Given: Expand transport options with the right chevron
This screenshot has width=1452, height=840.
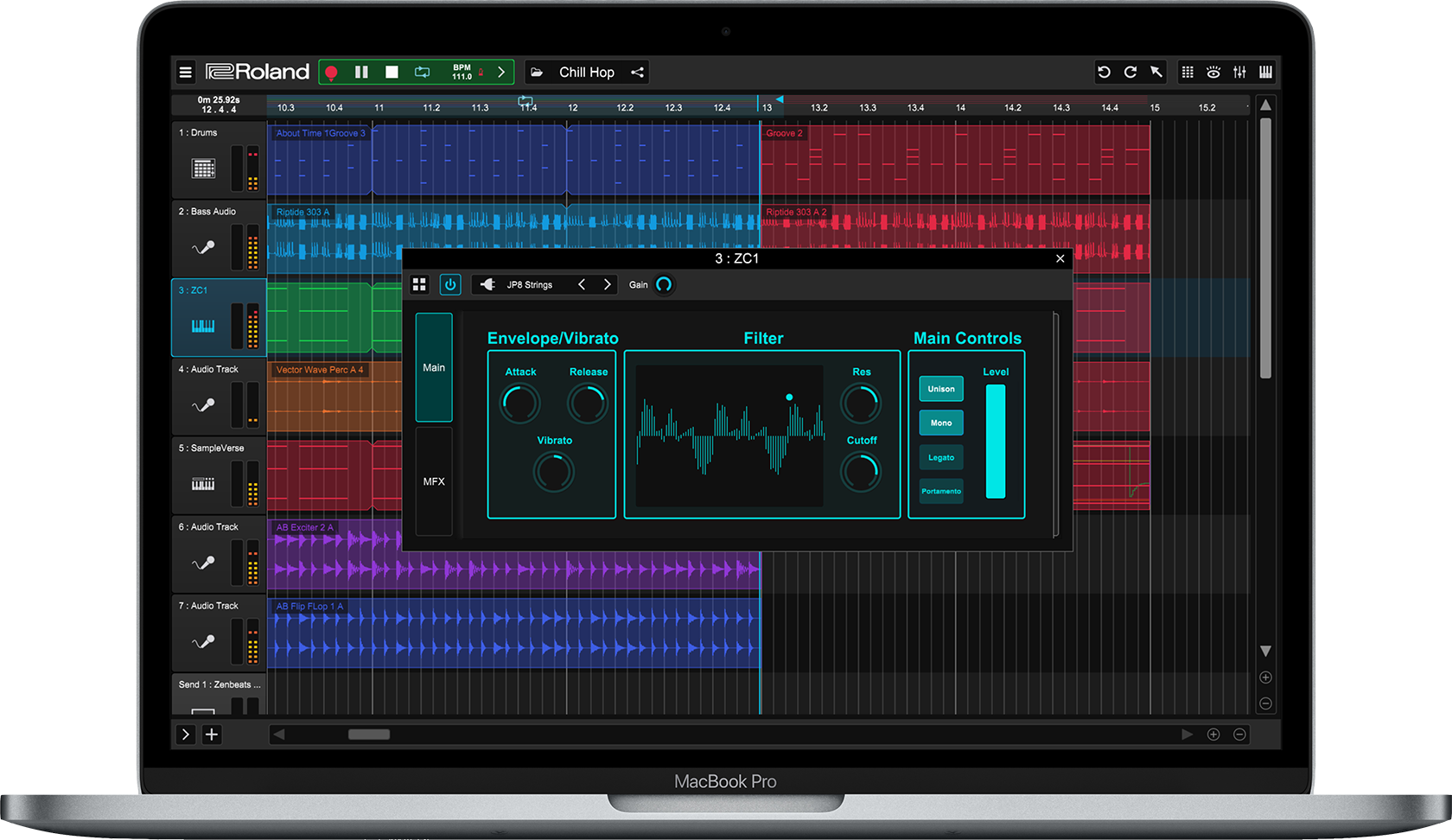Looking at the screenshot, I should (x=501, y=73).
